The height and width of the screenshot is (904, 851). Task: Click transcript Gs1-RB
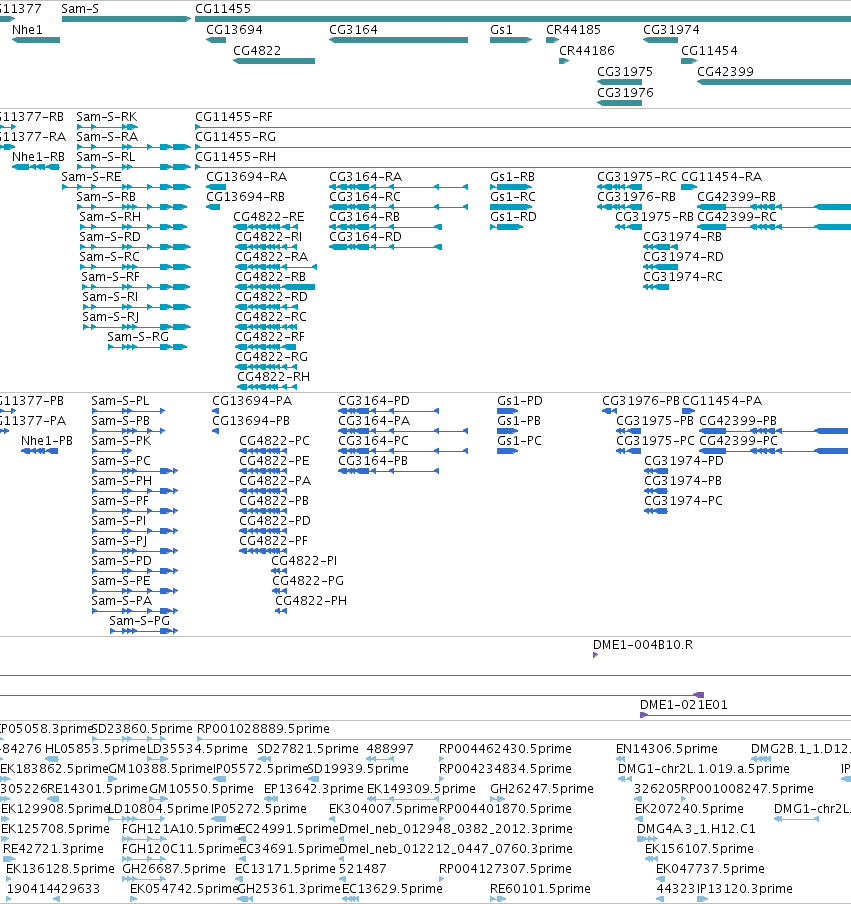click(512, 177)
